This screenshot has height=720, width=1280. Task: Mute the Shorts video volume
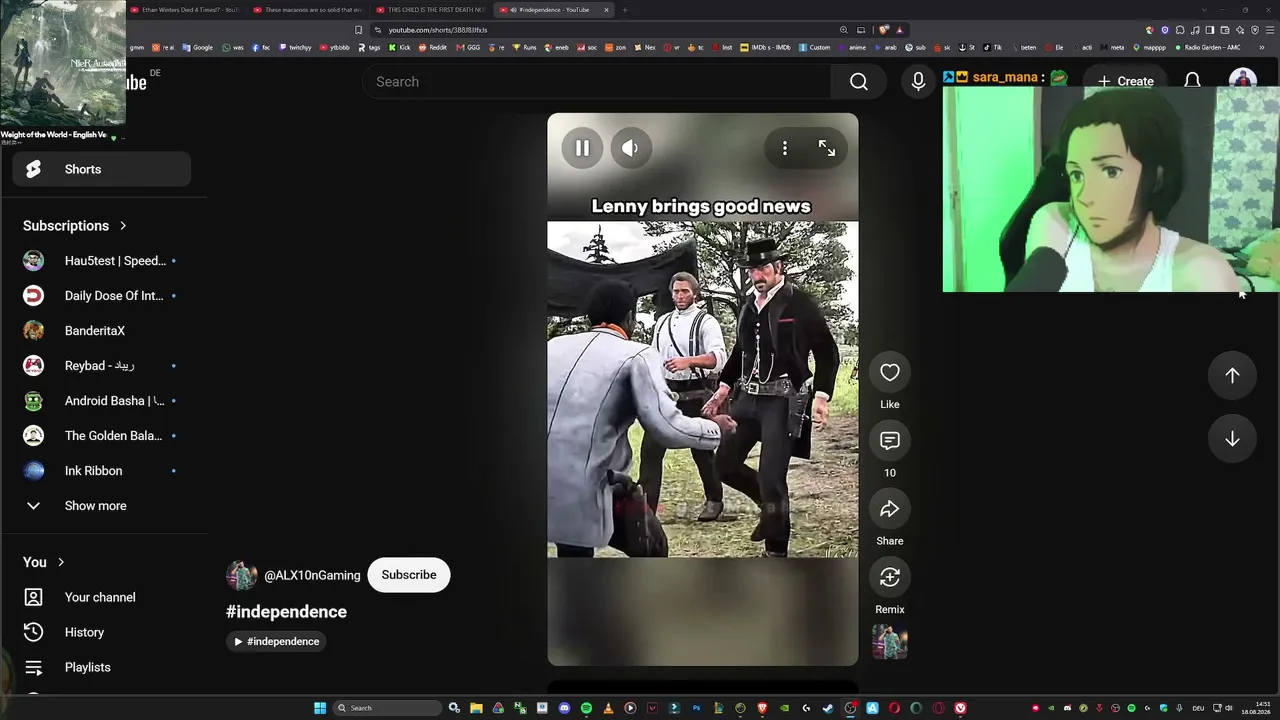630,148
